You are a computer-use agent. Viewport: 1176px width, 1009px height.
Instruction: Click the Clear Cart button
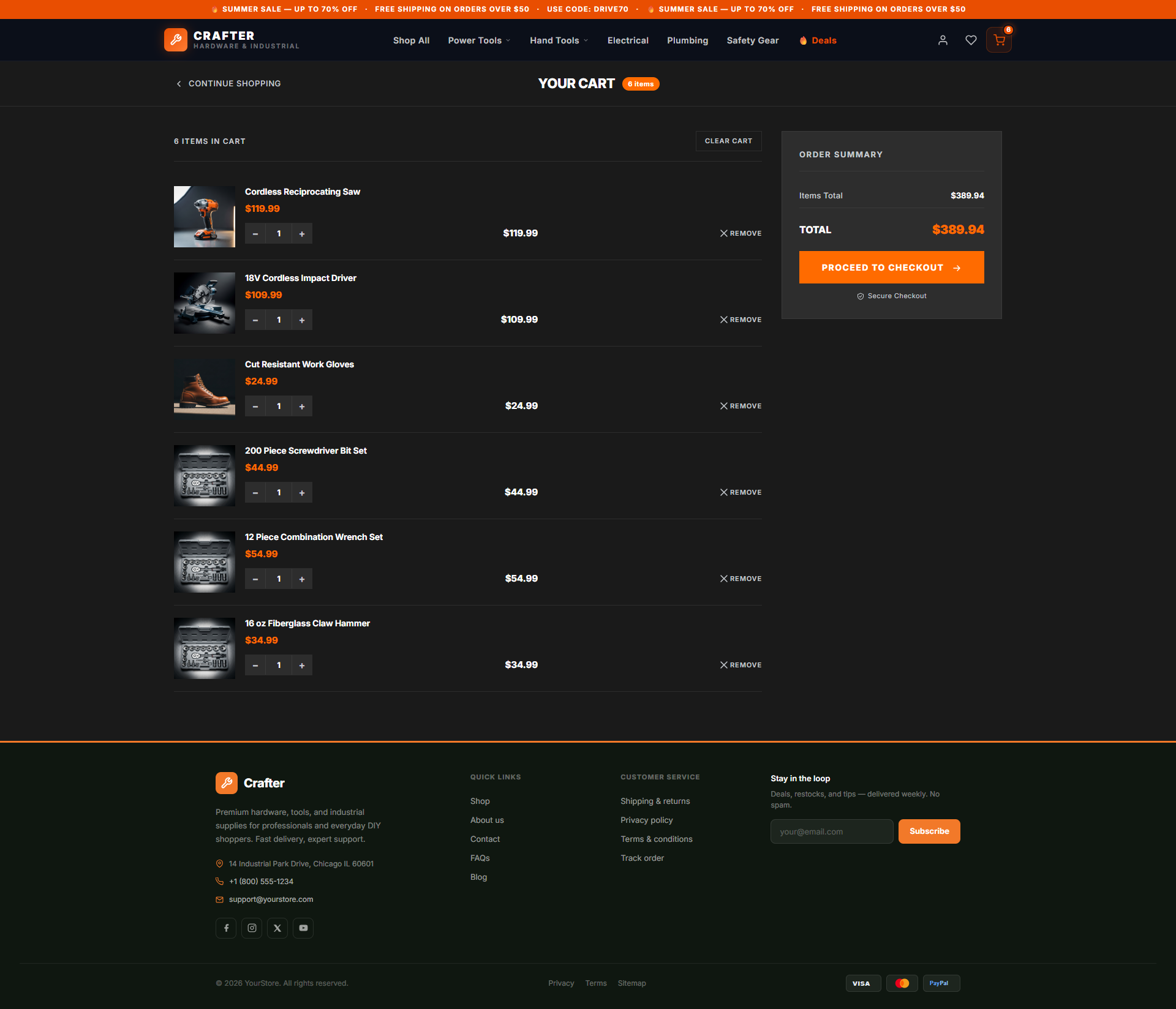tap(728, 141)
